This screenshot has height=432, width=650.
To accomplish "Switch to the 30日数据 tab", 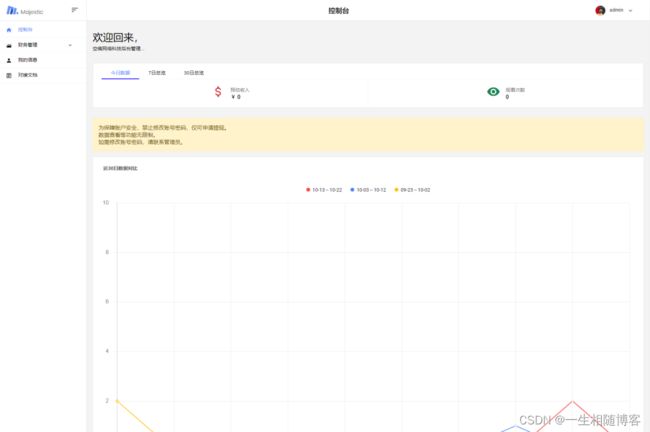I will [194, 73].
